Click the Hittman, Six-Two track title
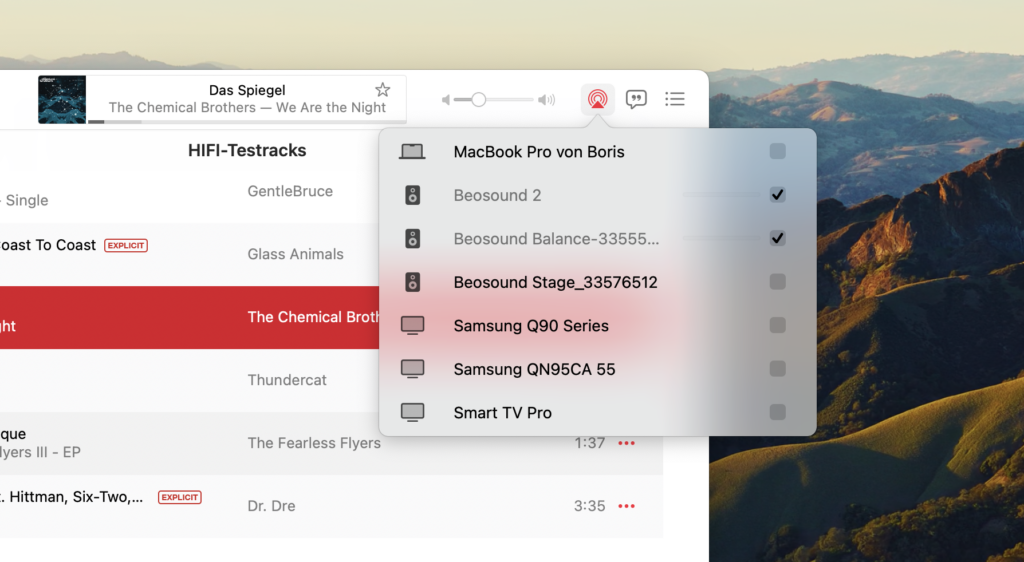This screenshot has height=562, width=1024. (72, 497)
